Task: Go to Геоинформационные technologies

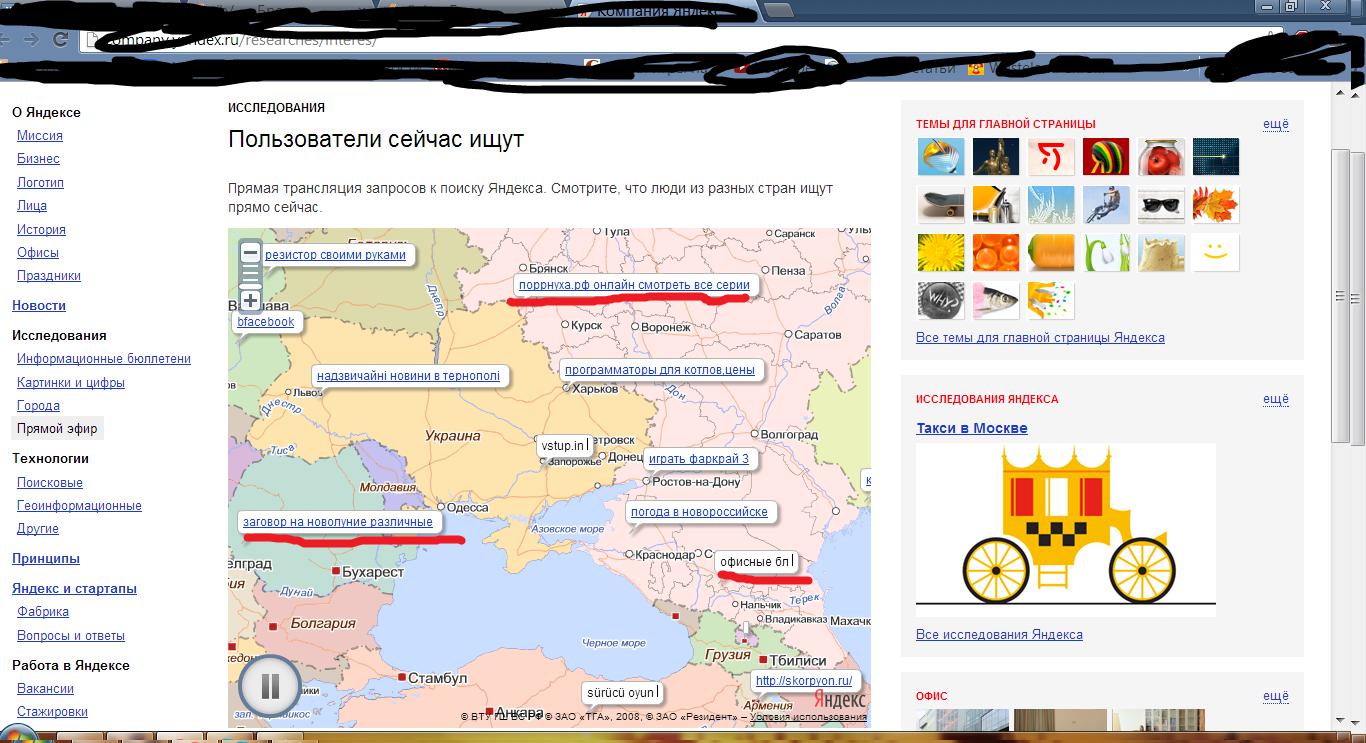Action: [79, 506]
